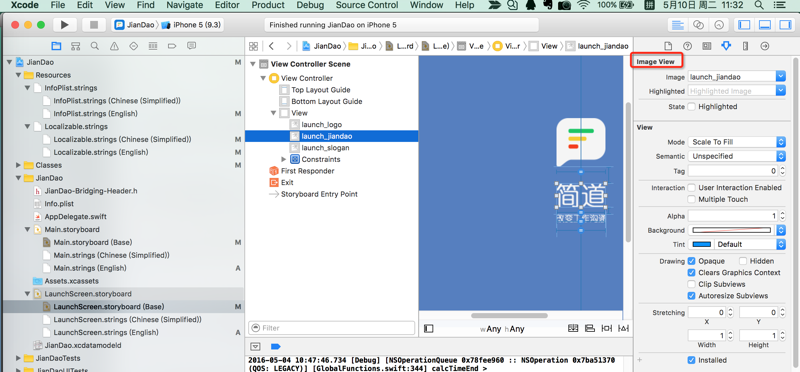Select launch_slogan in document outline
800x372 pixels.
[x=325, y=147]
